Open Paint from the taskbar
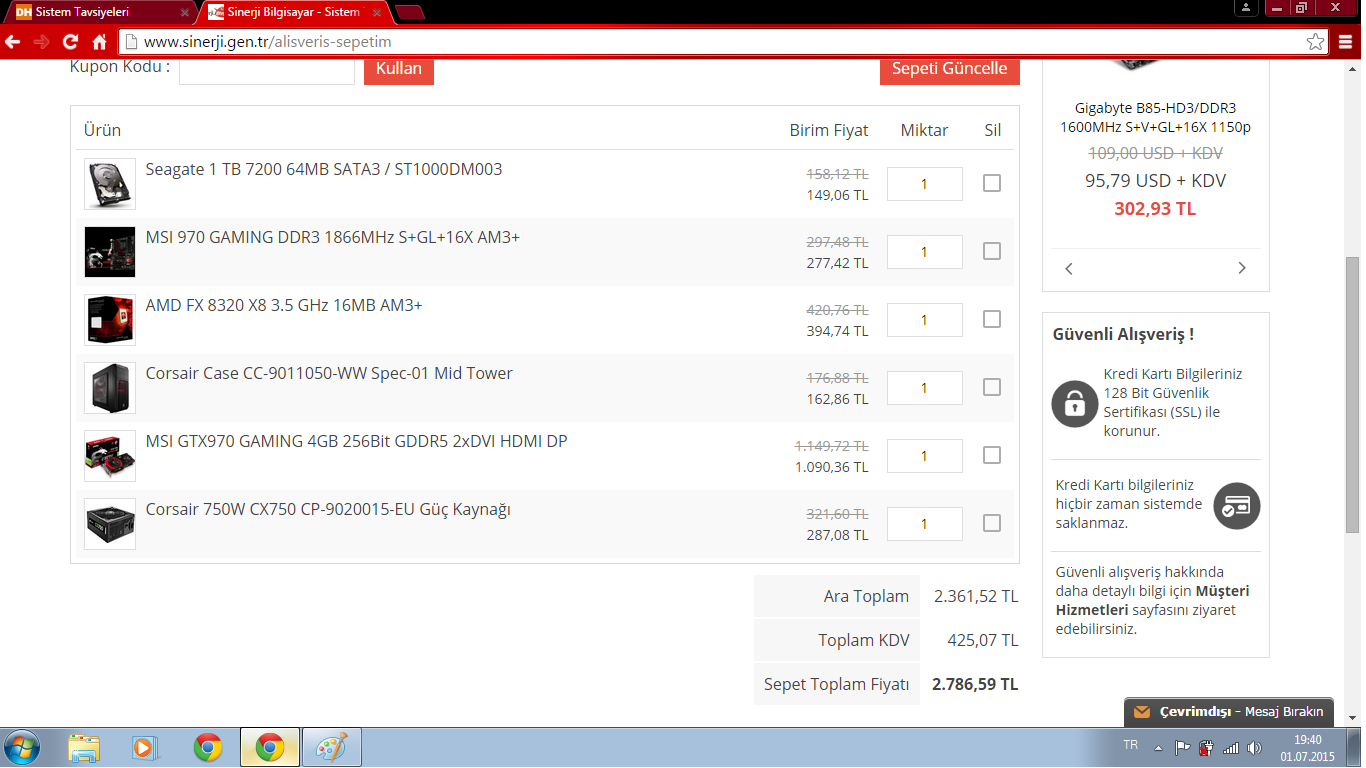The height and width of the screenshot is (768, 1366). coord(330,747)
